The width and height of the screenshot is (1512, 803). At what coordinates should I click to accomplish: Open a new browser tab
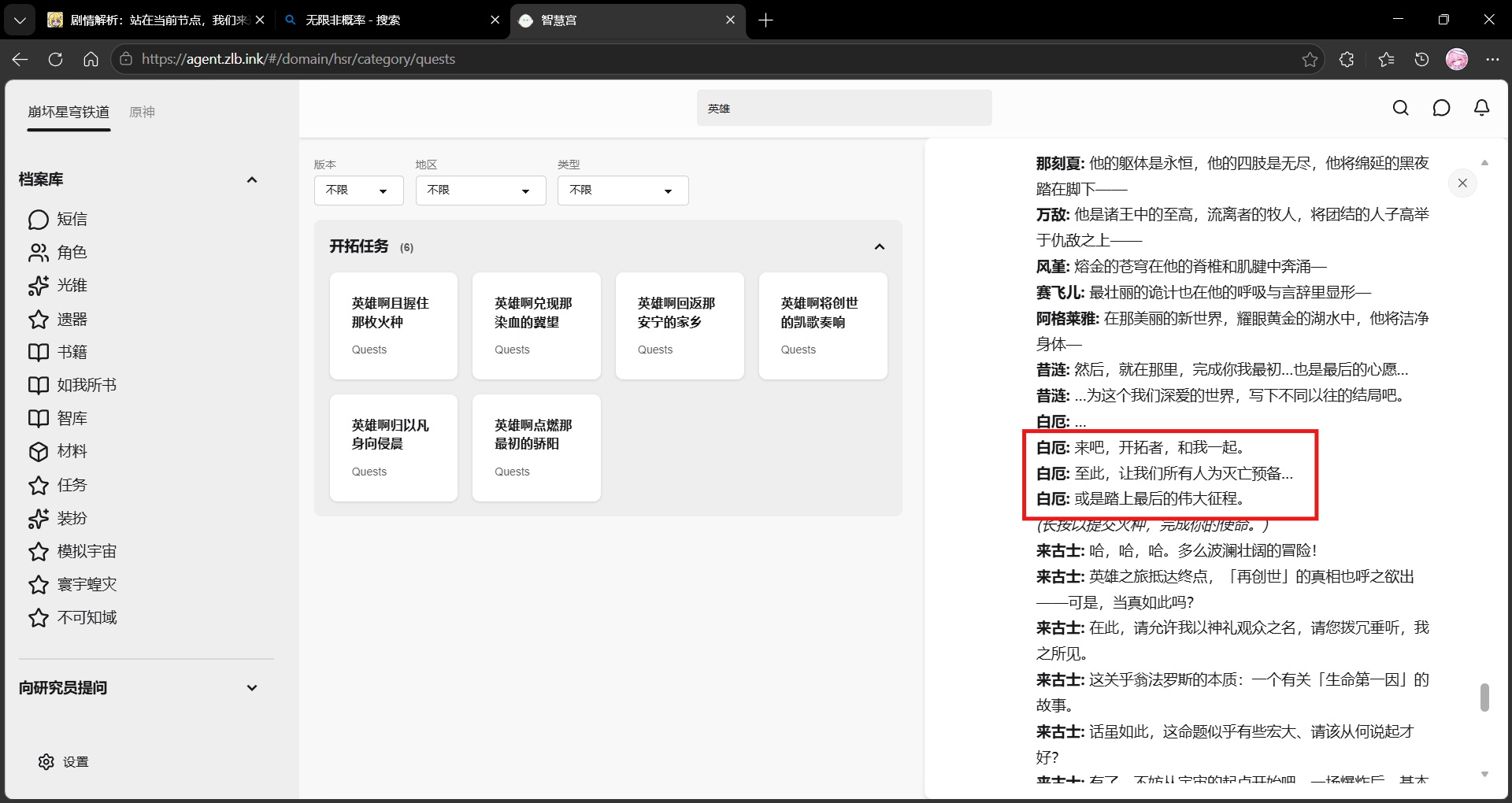[765, 20]
